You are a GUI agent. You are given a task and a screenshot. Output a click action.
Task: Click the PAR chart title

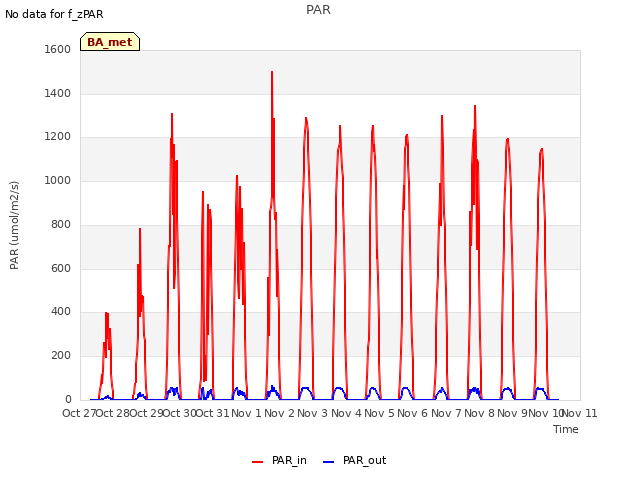point(318,10)
